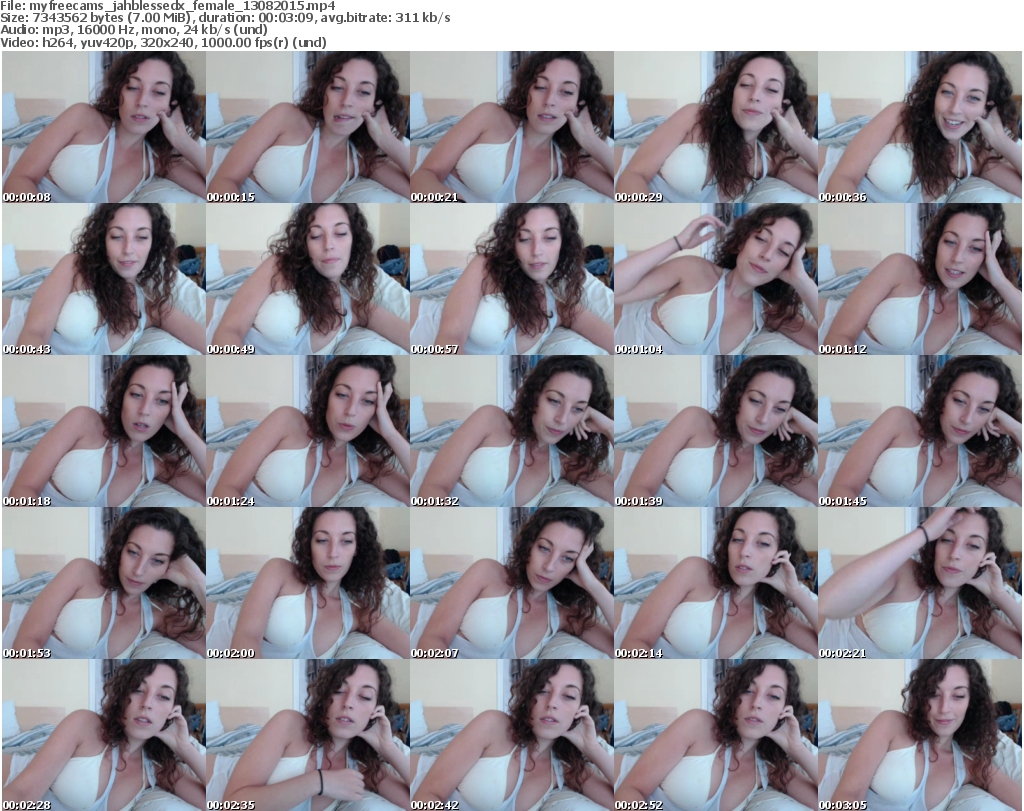This screenshot has height=811, width=1024.
Task: Click the frame timestamped 00:01:04
Action: tap(715, 279)
